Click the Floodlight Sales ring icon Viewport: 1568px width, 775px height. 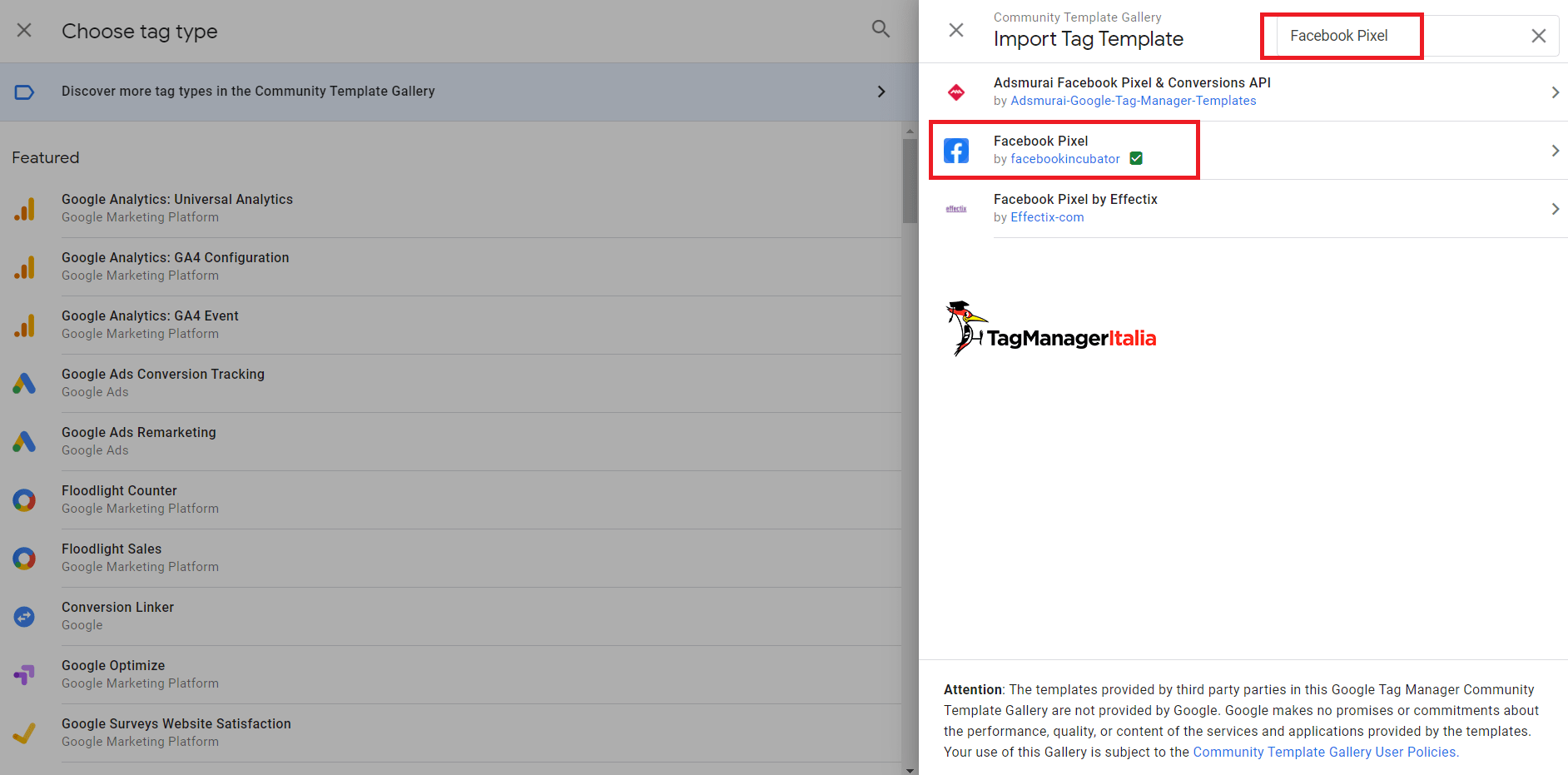(24, 559)
